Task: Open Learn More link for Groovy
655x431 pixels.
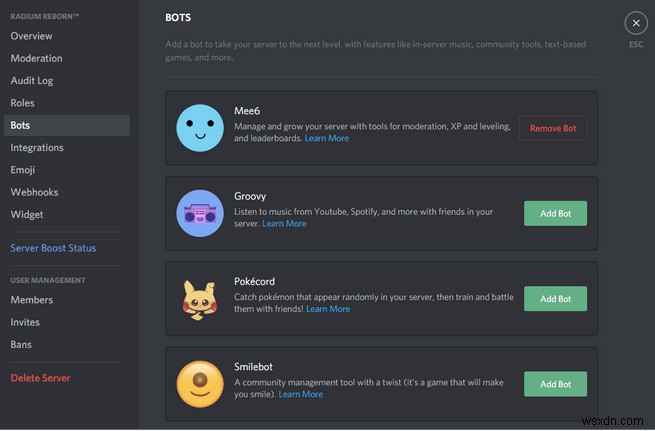Action: pos(284,224)
